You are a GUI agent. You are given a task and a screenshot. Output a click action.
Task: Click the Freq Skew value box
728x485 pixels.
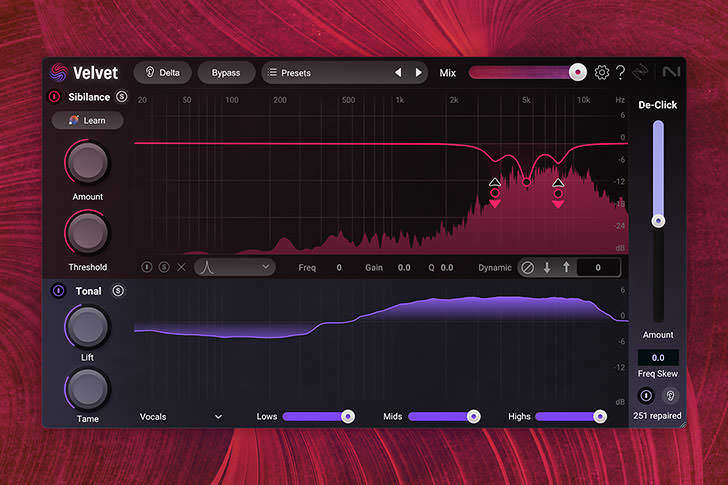[658, 357]
